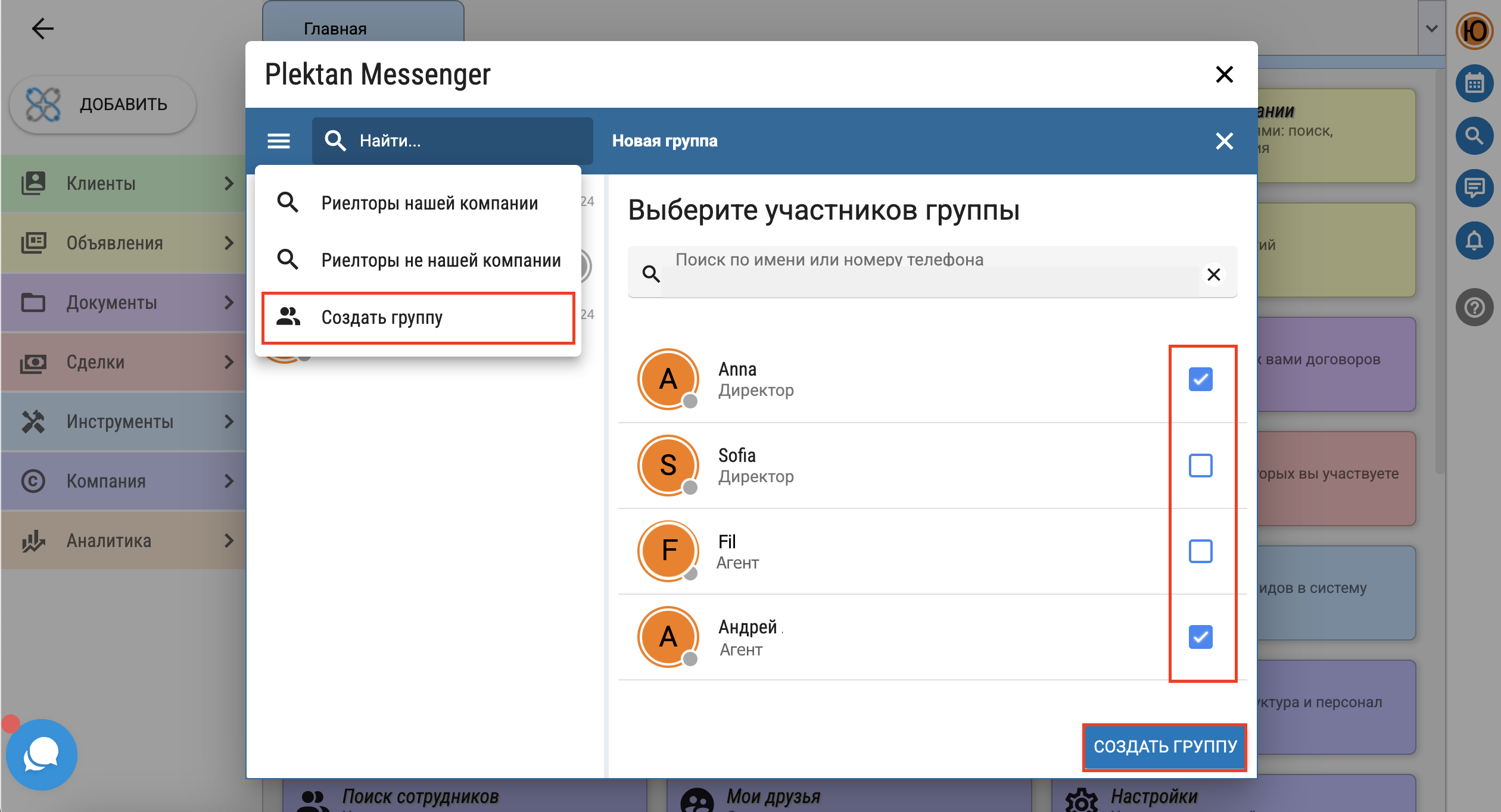Click the Sofia Директор name text
The image size is (1501, 812).
[x=755, y=466]
